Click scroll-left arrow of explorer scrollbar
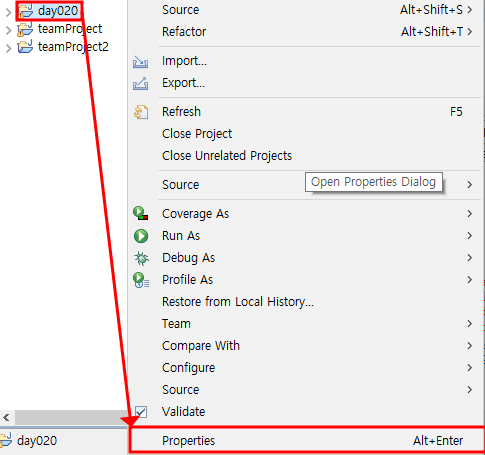This screenshot has width=485, height=455. (6, 417)
